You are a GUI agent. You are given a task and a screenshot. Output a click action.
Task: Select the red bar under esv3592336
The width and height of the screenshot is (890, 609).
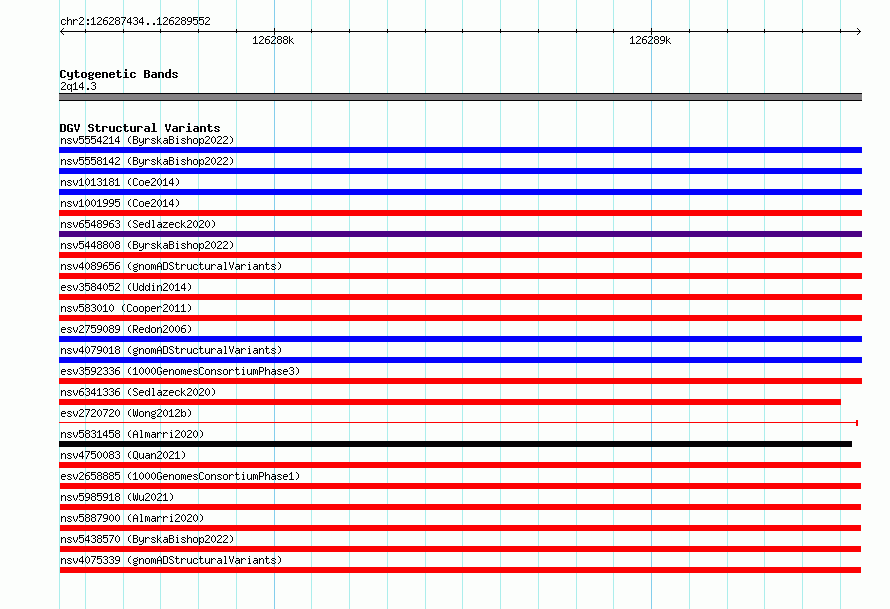(x=460, y=381)
